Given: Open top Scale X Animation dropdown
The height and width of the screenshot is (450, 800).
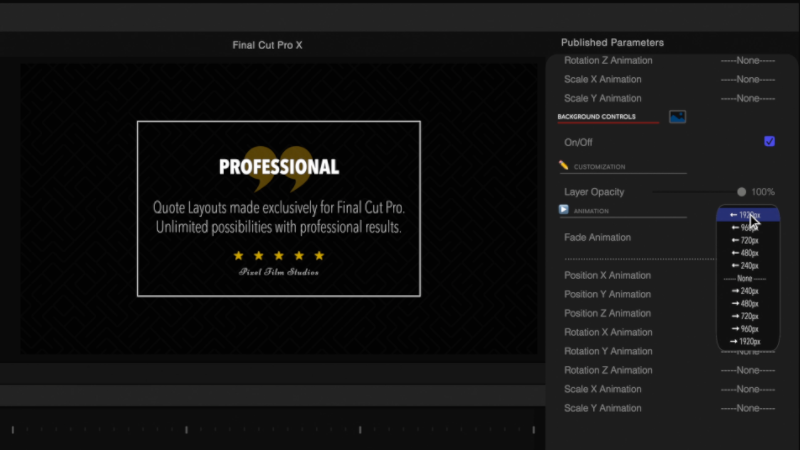Looking at the screenshot, I should [x=747, y=79].
